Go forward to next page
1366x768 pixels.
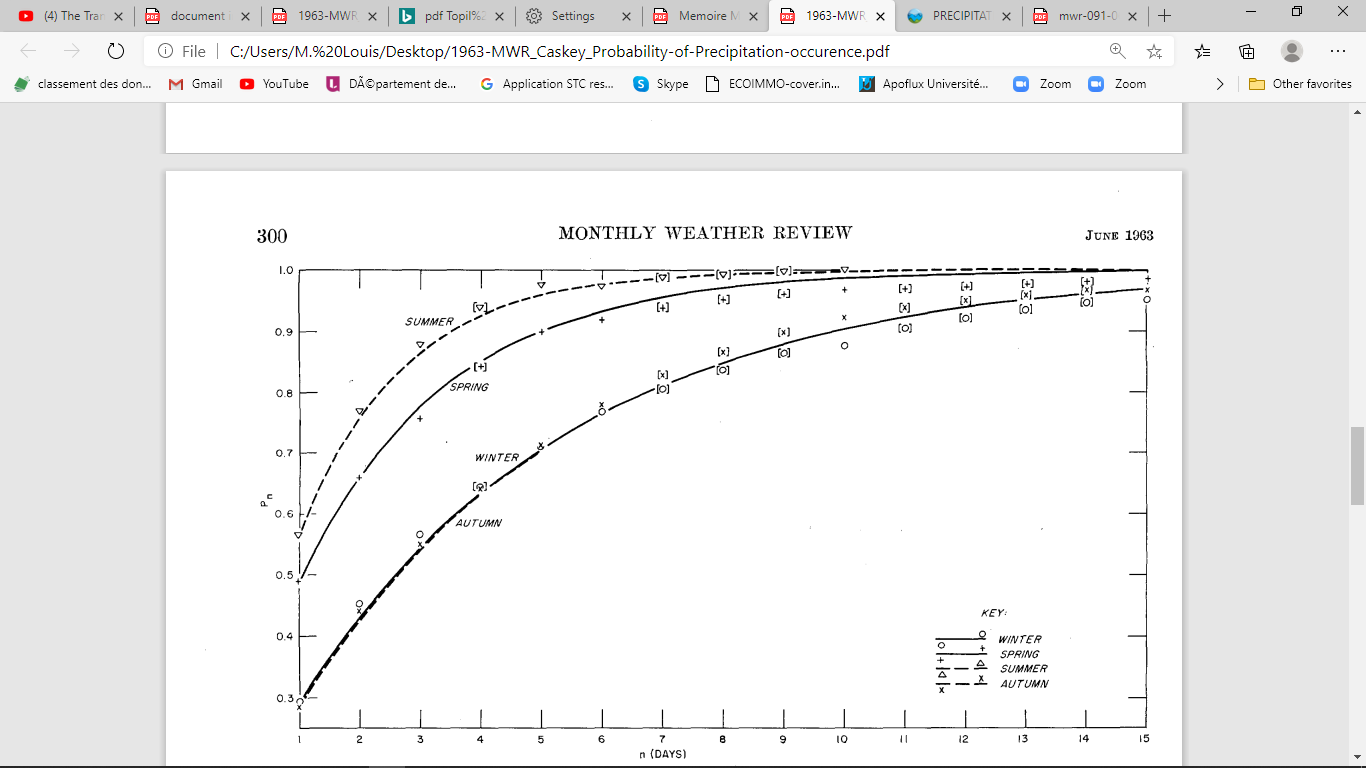[x=71, y=51]
